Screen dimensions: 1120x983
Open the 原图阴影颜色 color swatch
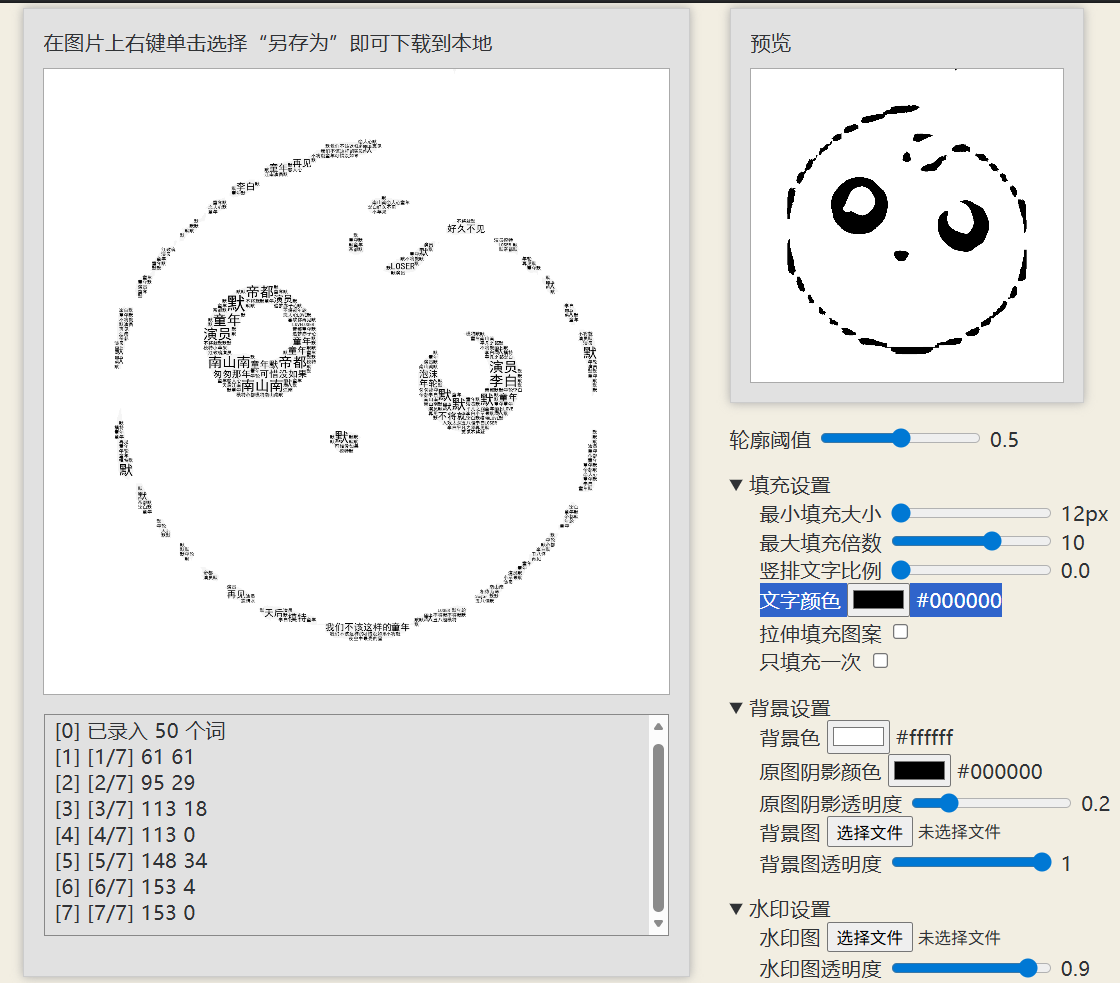click(919, 771)
